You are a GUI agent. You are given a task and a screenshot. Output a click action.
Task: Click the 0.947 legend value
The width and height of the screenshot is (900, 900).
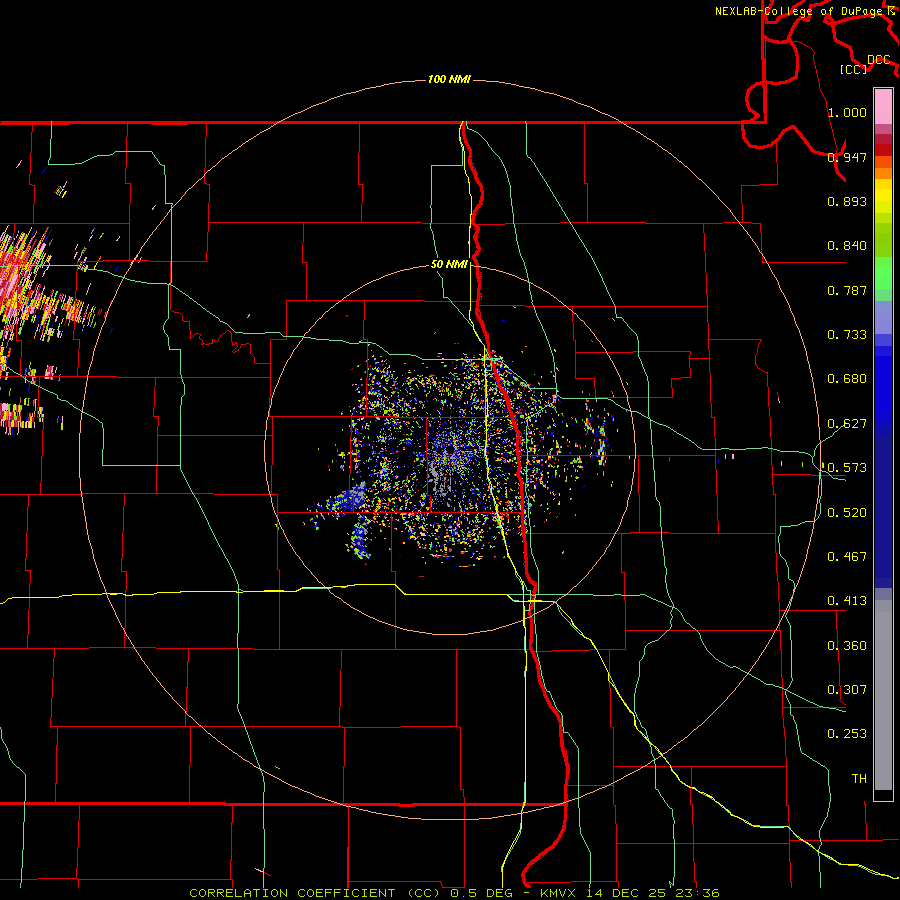847,157
